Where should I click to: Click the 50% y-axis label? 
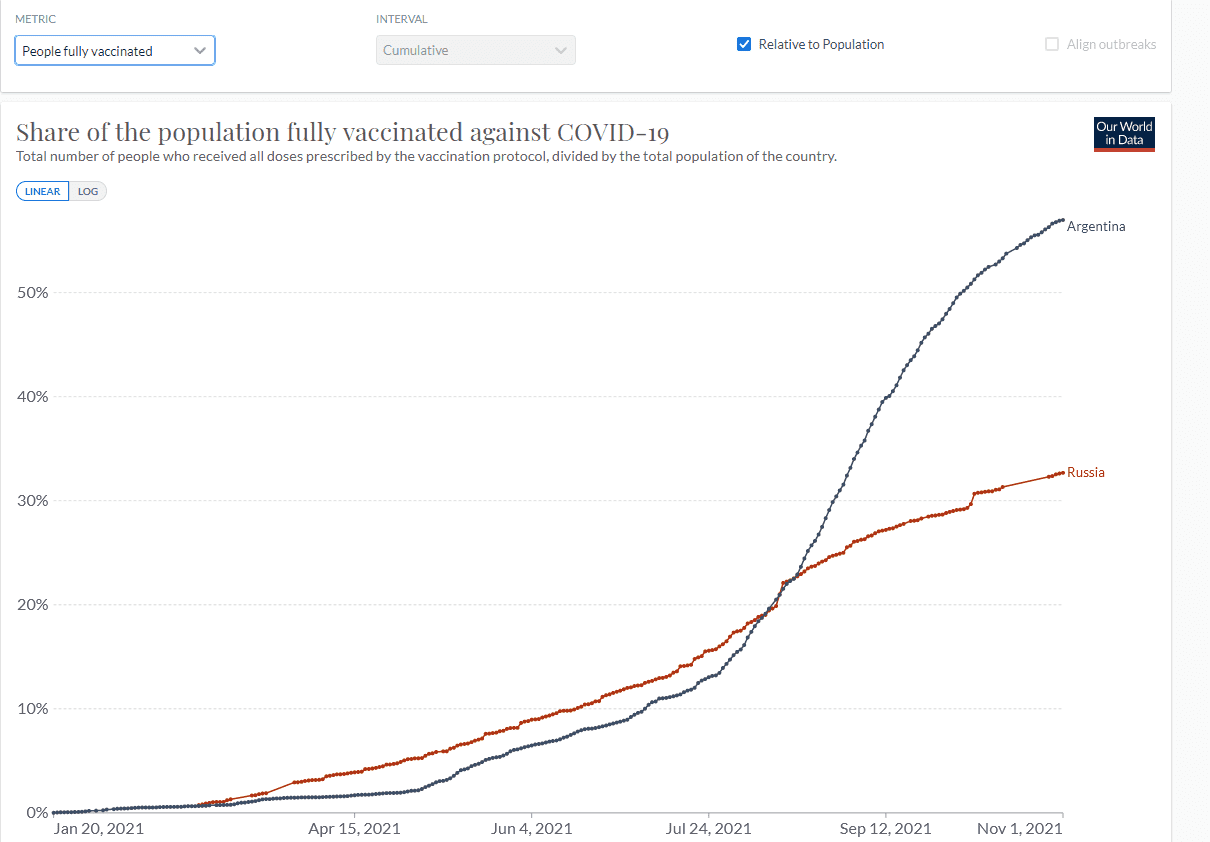[33, 293]
